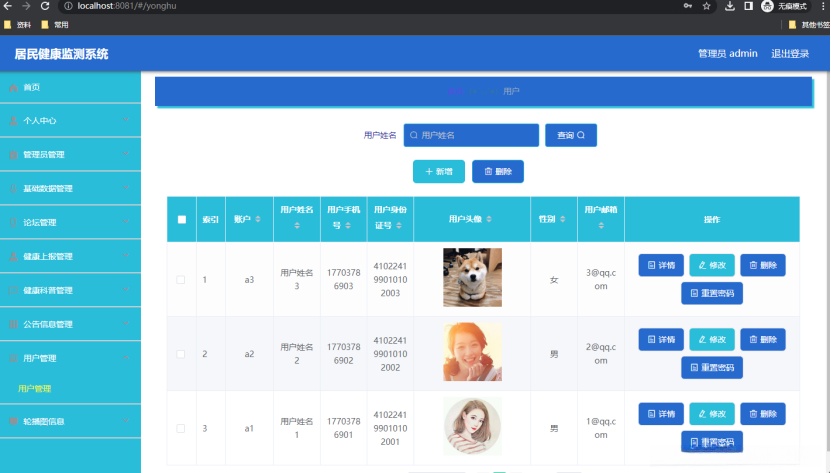Sort by 用户邮箱 using its sort arrows
This screenshot has width=831, height=473.
point(601,225)
